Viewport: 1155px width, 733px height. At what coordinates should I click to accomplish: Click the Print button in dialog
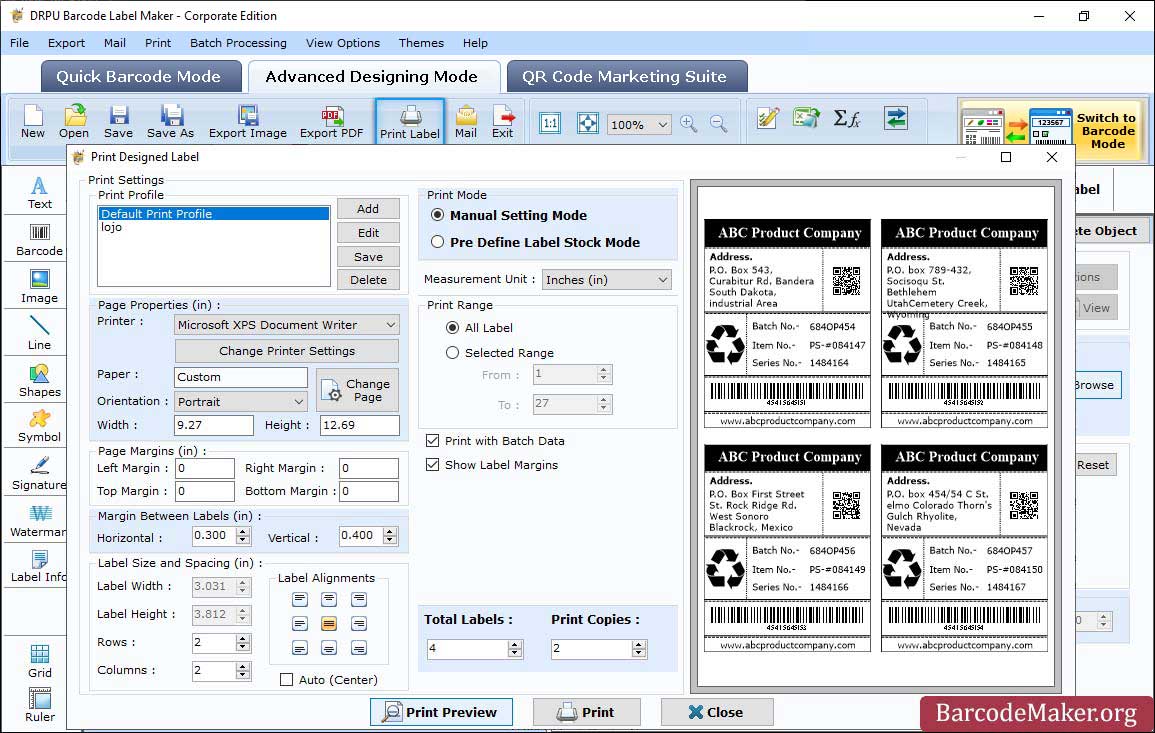pyautogui.click(x=586, y=712)
